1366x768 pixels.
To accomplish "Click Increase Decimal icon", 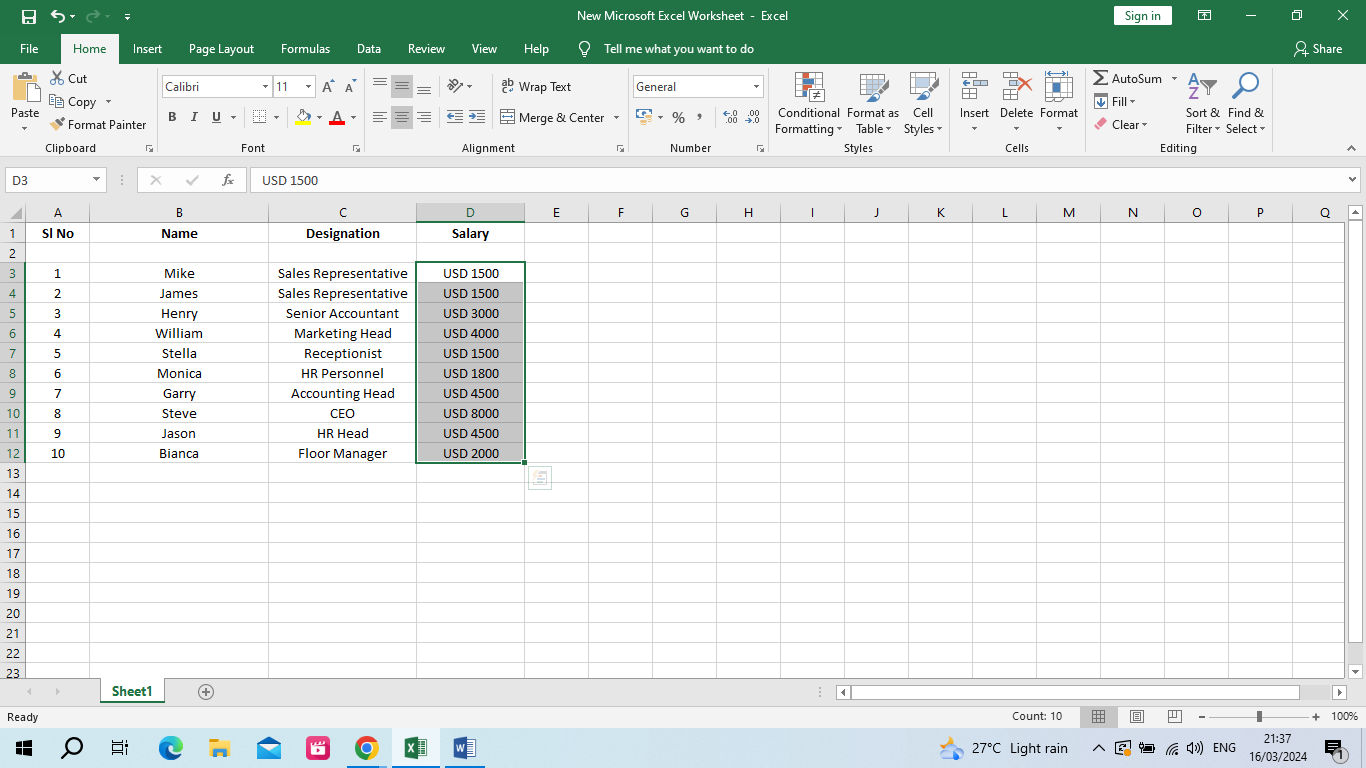I will pyautogui.click(x=730, y=117).
